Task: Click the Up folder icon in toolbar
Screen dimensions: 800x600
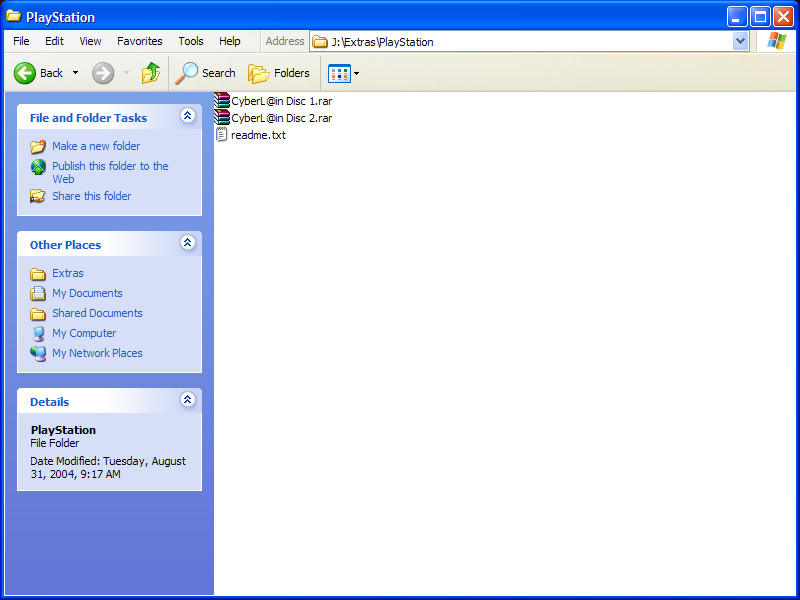Action: (x=150, y=73)
